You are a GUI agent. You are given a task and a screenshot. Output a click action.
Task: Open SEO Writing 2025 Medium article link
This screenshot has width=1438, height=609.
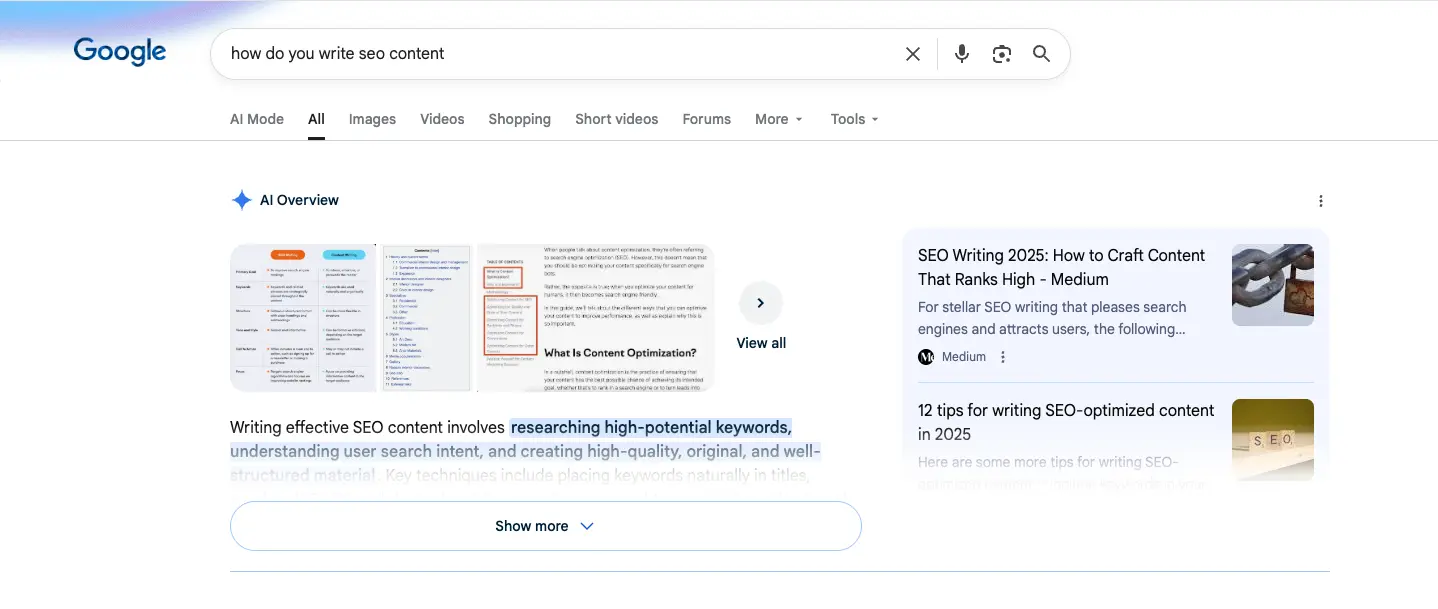pyautogui.click(x=1061, y=267)
